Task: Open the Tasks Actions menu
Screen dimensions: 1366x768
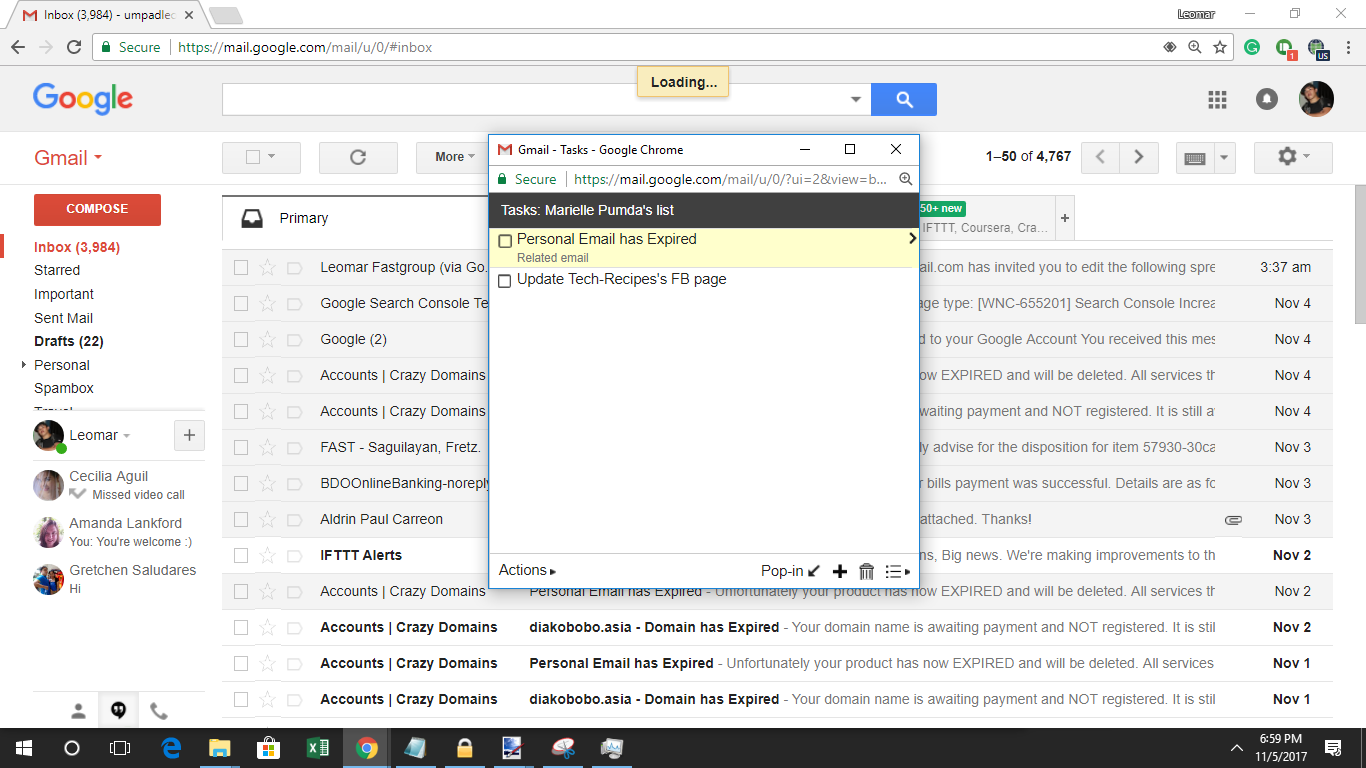Action: click(x=527, y=570)
